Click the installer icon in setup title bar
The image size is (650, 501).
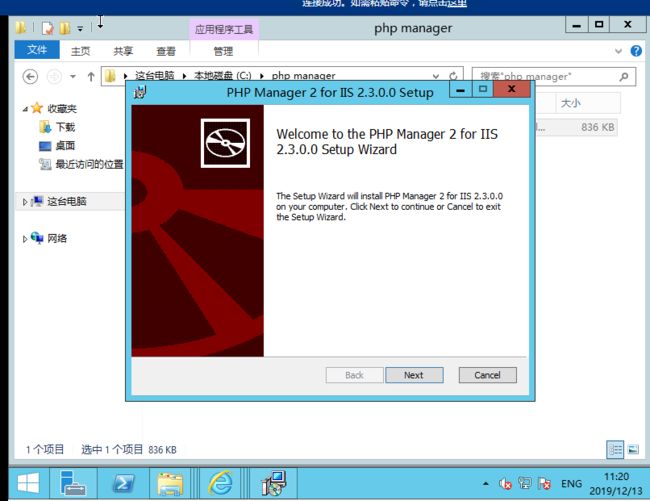(140, 92)
